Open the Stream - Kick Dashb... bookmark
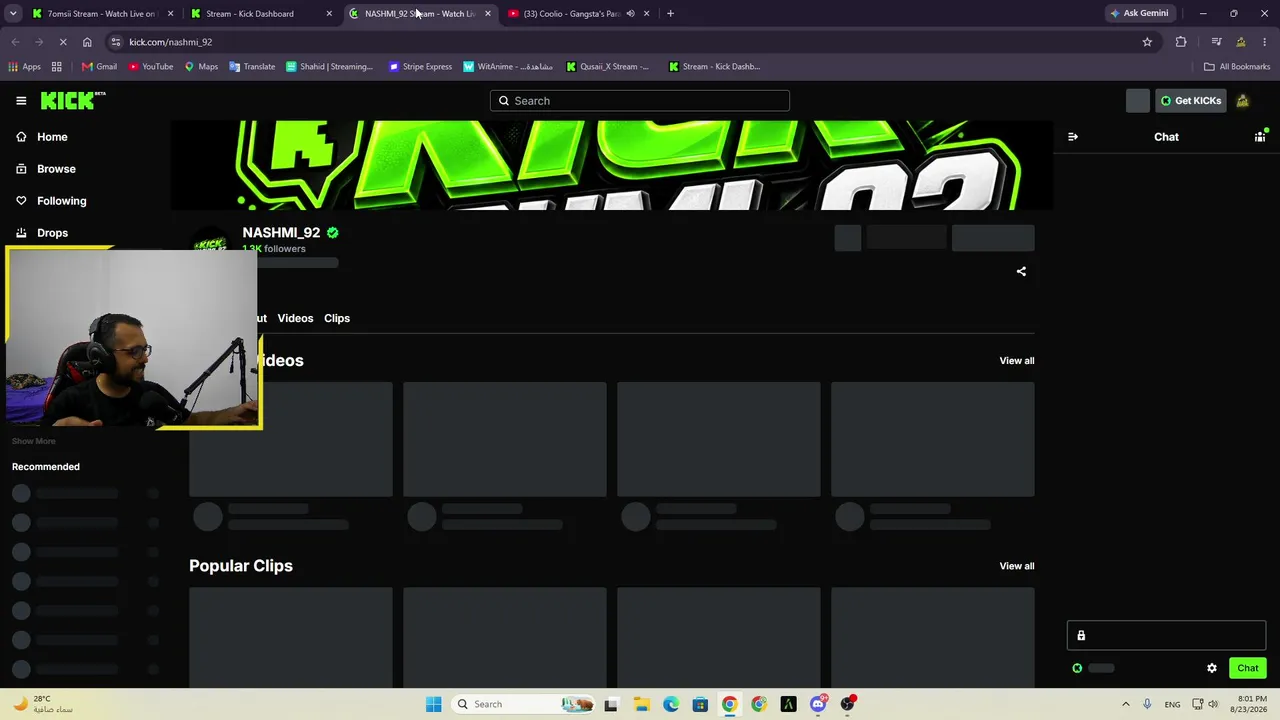1280x720 pixels. tap(714, 67)
